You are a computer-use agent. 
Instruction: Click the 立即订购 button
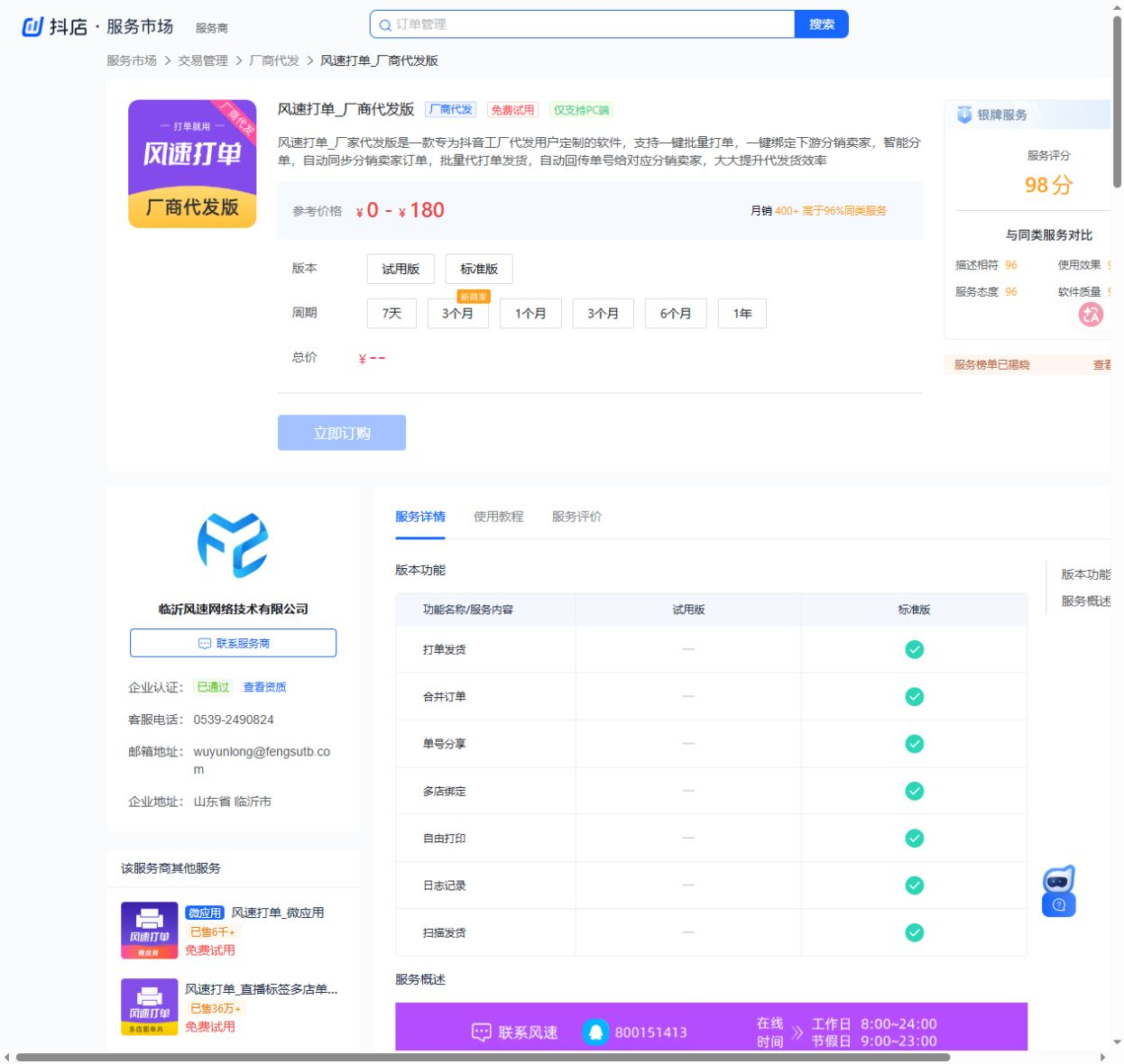(342, 433)
